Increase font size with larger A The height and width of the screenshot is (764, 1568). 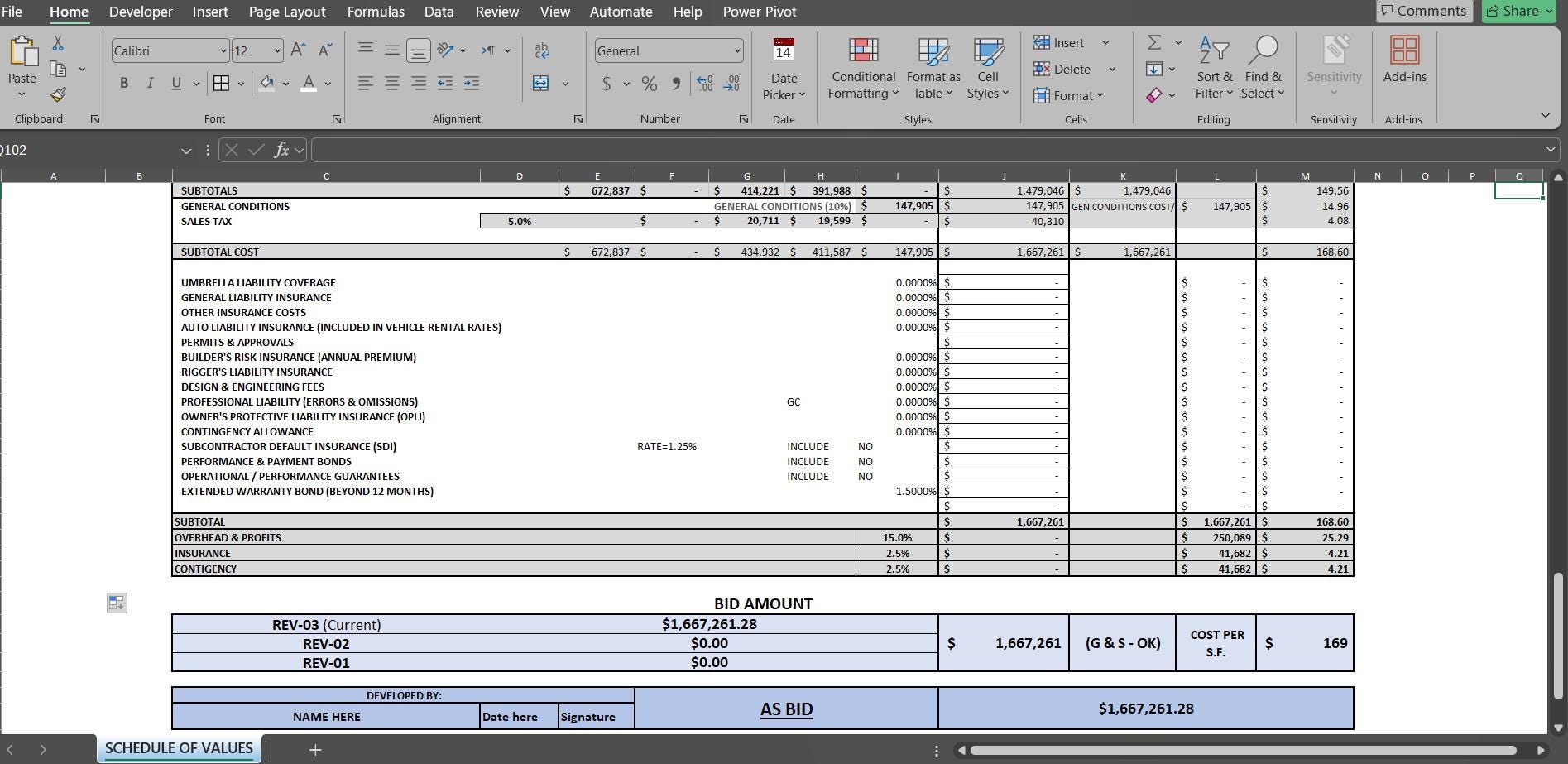(298, 50)
